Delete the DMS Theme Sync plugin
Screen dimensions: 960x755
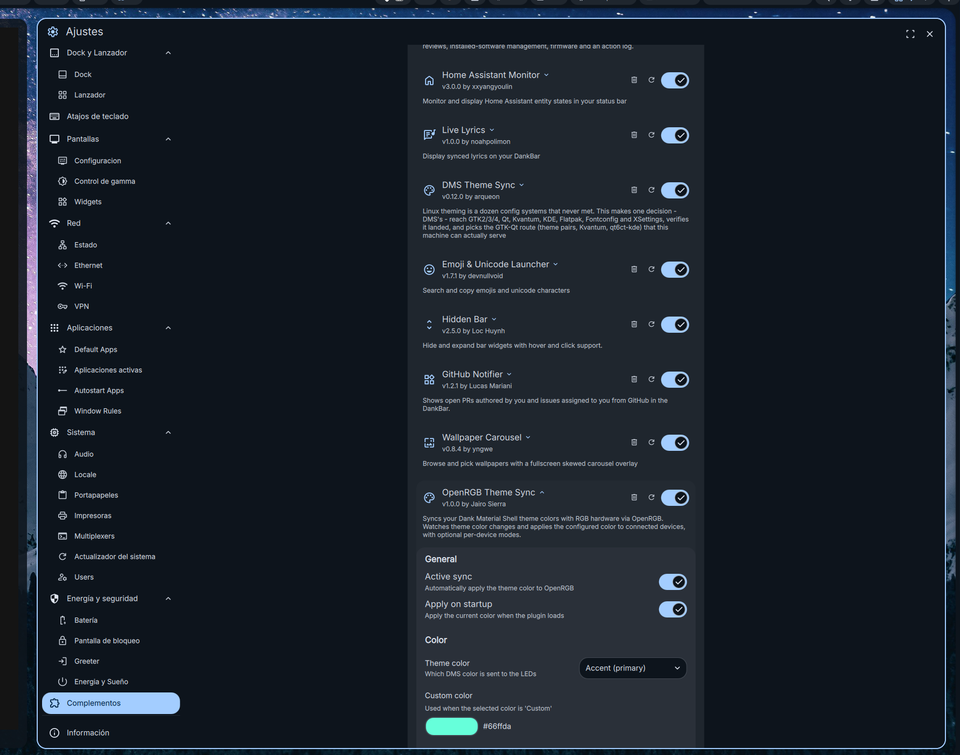pyautogui.click(x=634, y=190)
